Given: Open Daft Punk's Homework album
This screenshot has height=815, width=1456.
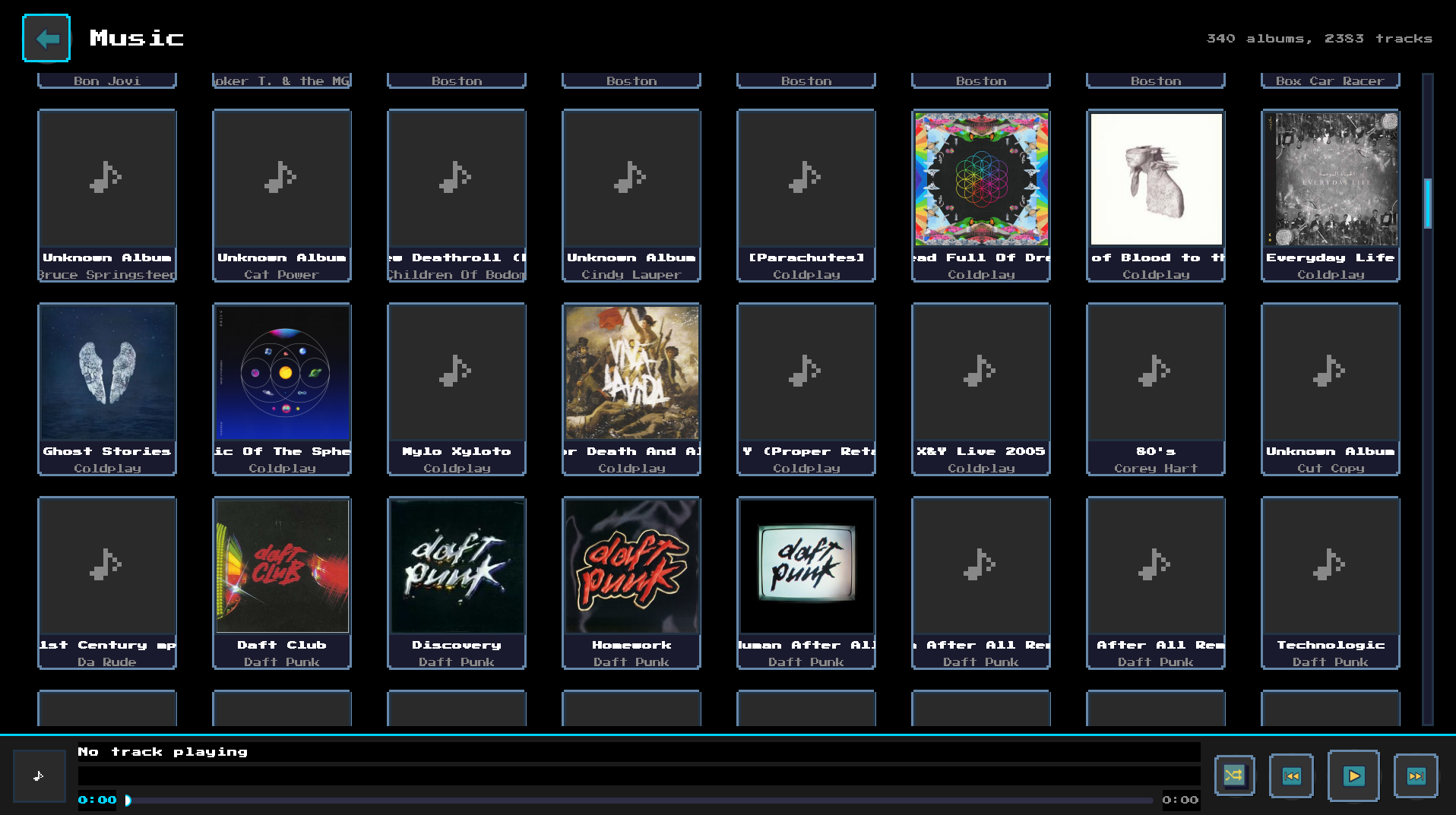Looking at the screenshot, I should click(631, 566).
